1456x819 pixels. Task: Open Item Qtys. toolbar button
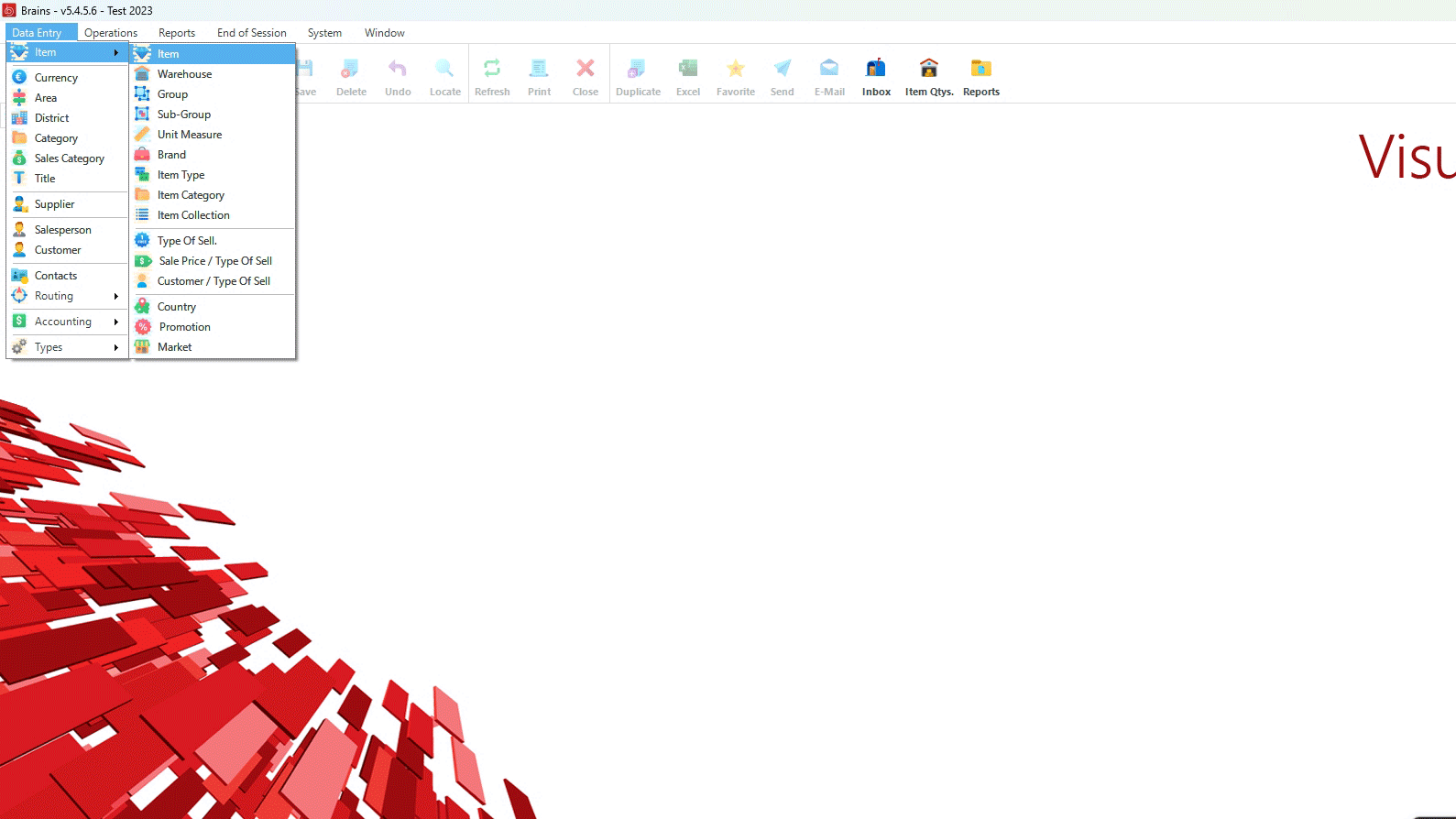(x=929, y=77)
